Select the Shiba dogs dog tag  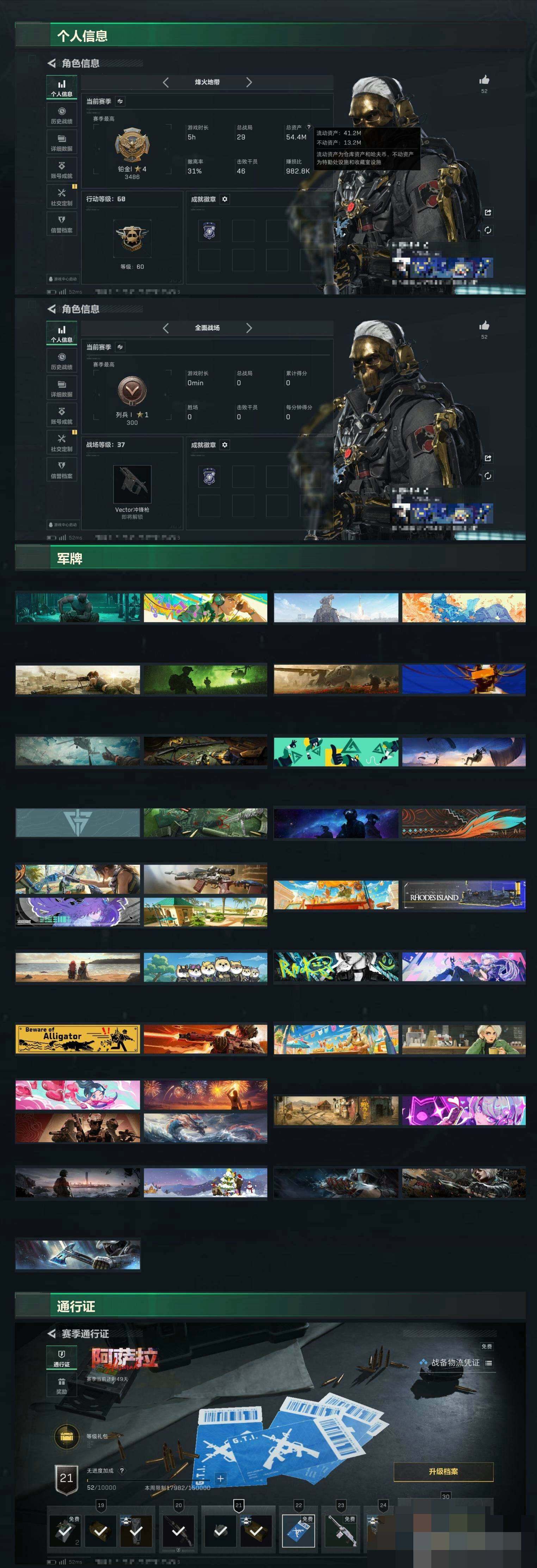[205, 967]
